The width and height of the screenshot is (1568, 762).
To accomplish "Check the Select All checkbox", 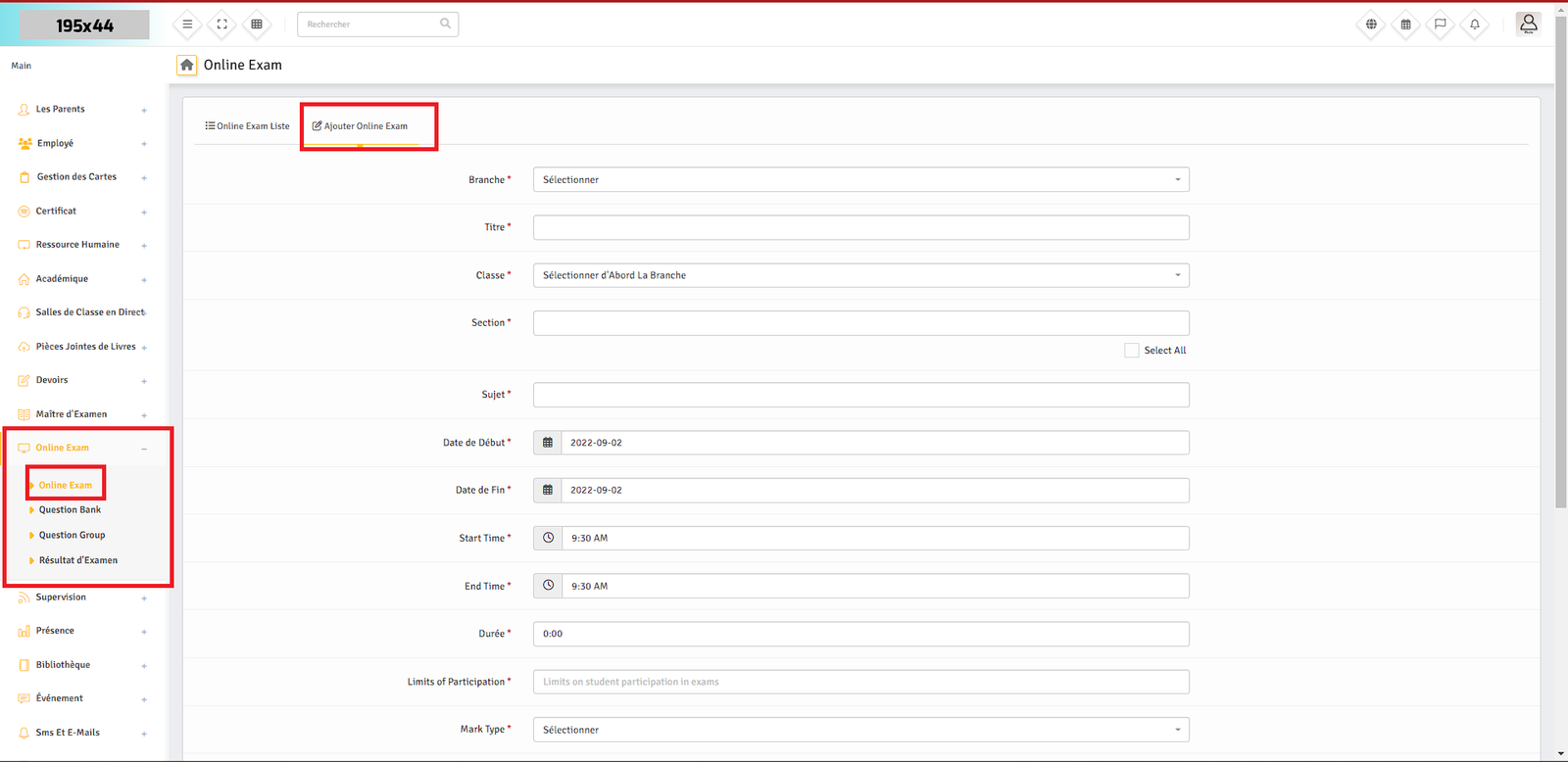I will coord(1132,351).
